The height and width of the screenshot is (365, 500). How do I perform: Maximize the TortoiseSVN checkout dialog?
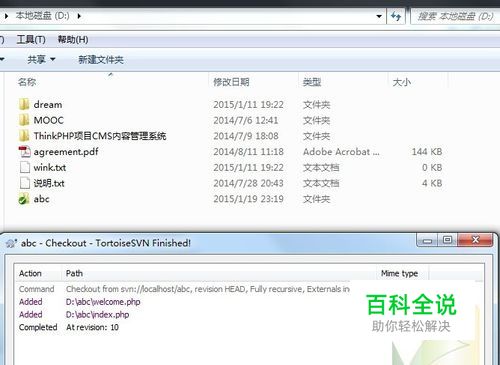point(448,240)
